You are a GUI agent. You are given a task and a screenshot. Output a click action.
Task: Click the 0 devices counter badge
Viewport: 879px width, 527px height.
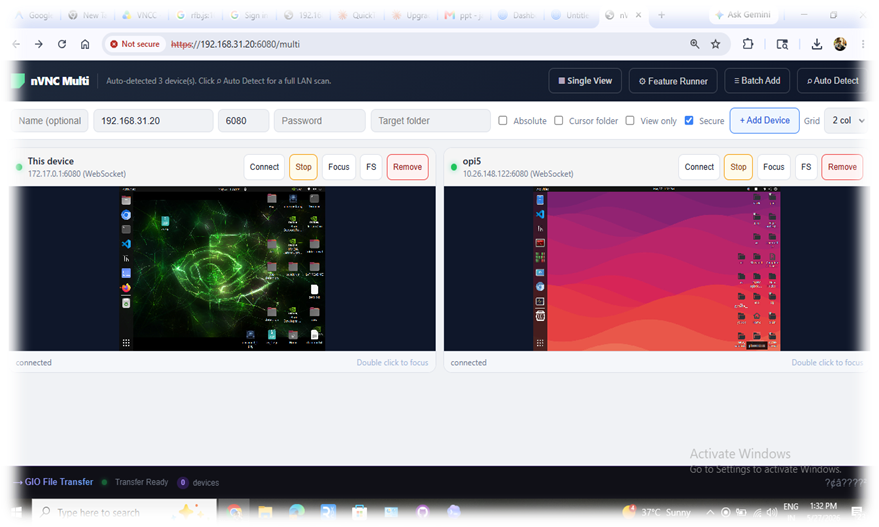pos(183,482)
